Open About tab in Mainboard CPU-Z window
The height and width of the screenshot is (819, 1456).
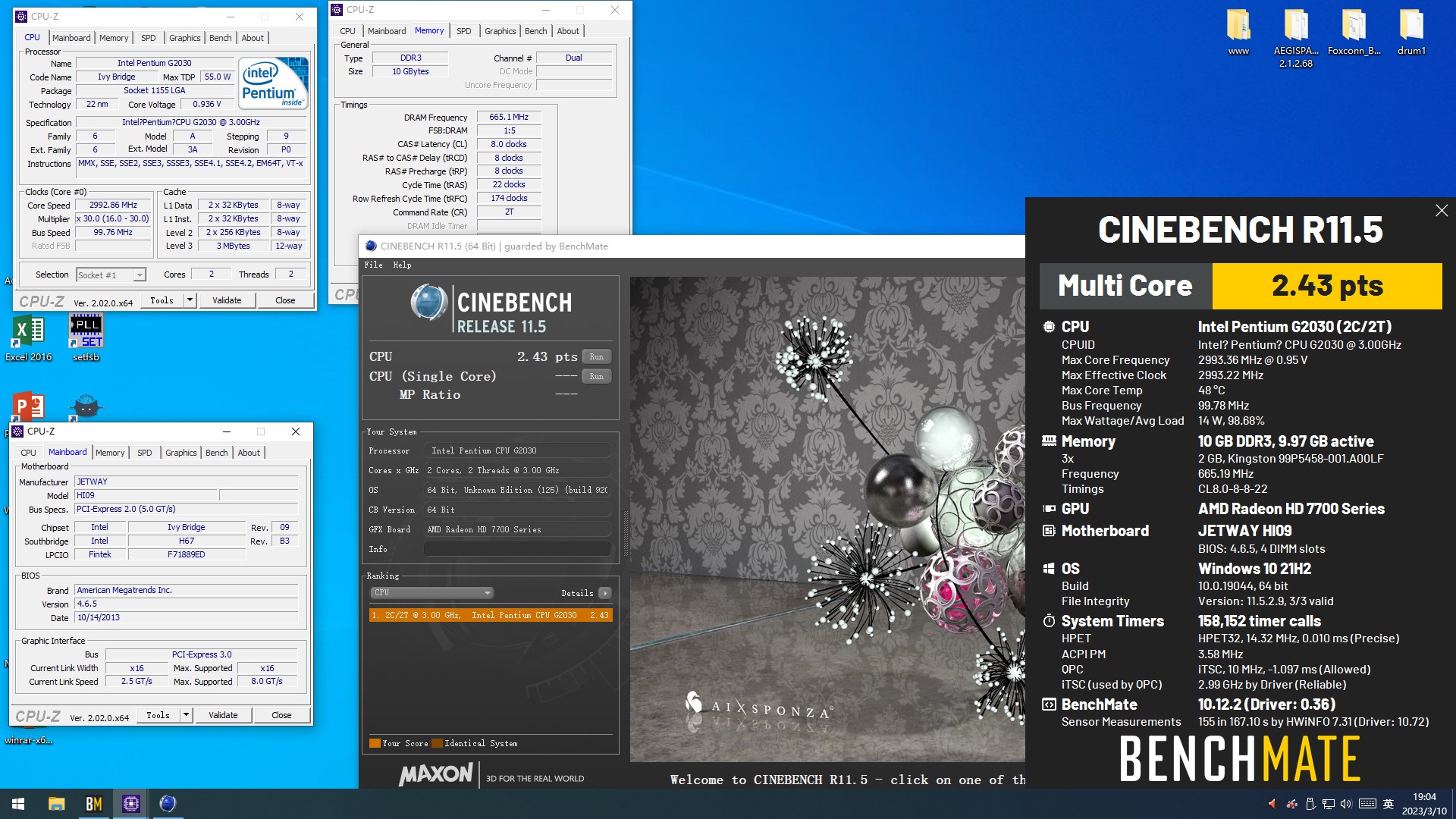pos(249,453)
